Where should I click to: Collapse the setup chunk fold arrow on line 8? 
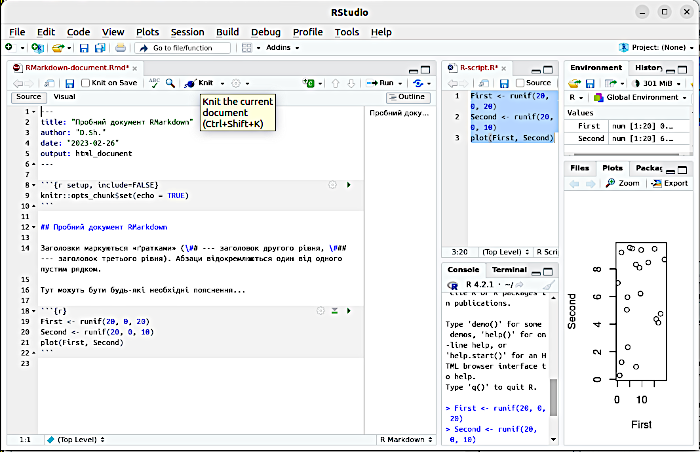pyautogui.click(x=34, y=185)
